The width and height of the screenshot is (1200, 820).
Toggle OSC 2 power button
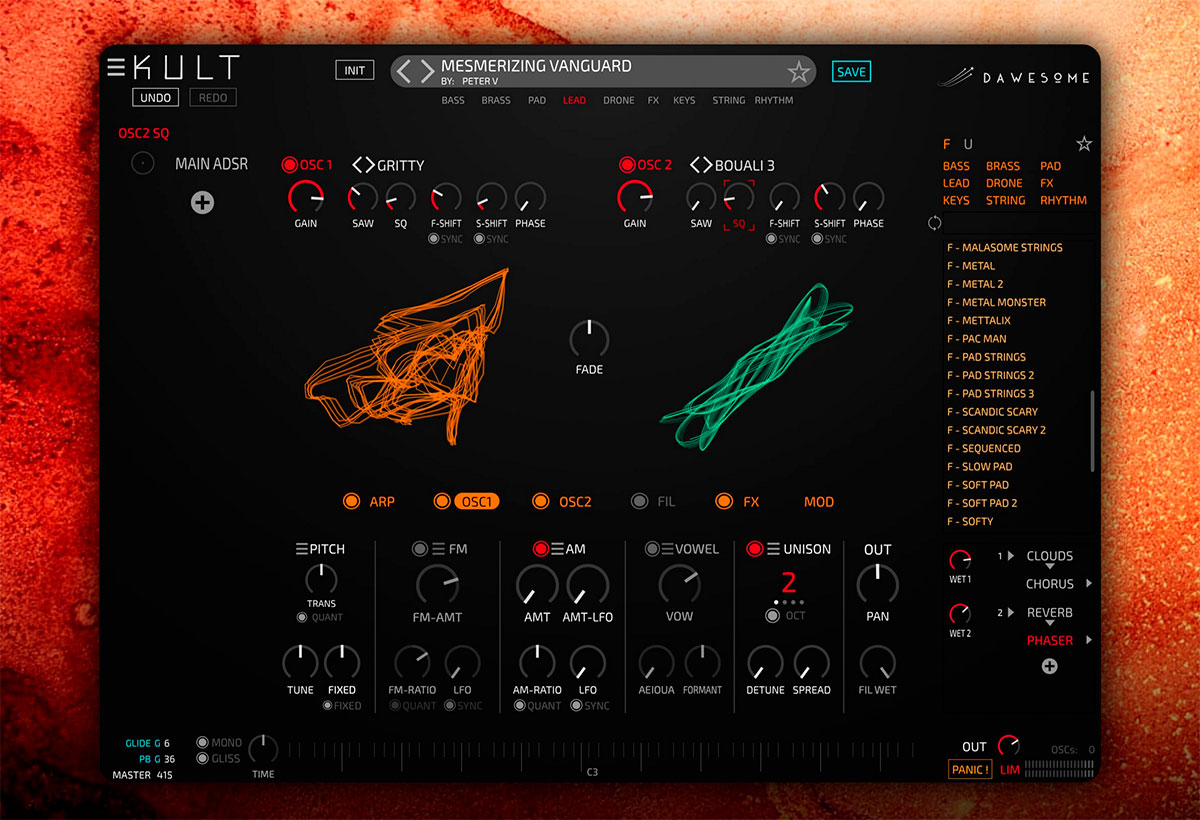pos(628,165)
